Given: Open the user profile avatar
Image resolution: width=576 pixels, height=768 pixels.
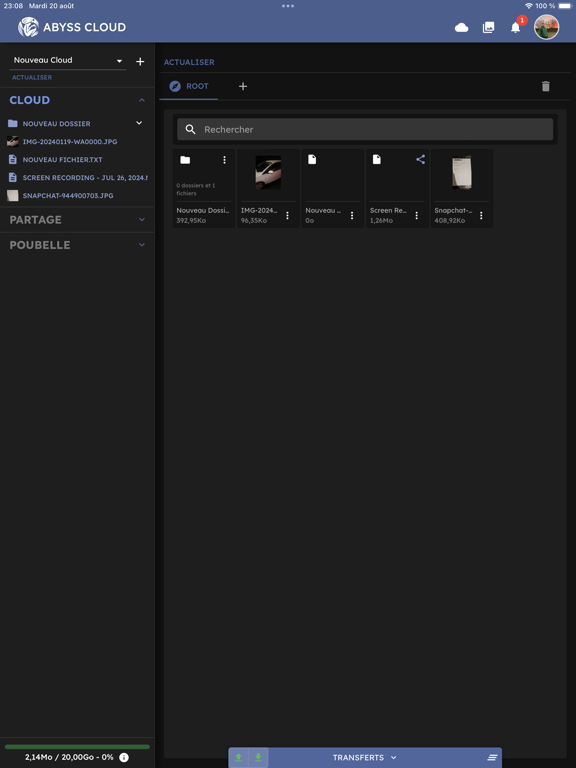Looking at the screenshot, I should coord(546,27).
